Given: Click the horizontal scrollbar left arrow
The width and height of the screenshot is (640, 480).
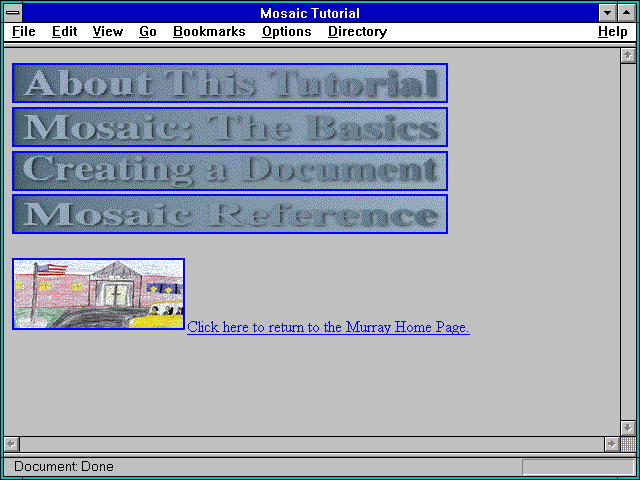Looking at the screenshot, I should pyautogui.click(x=12, y=444).
